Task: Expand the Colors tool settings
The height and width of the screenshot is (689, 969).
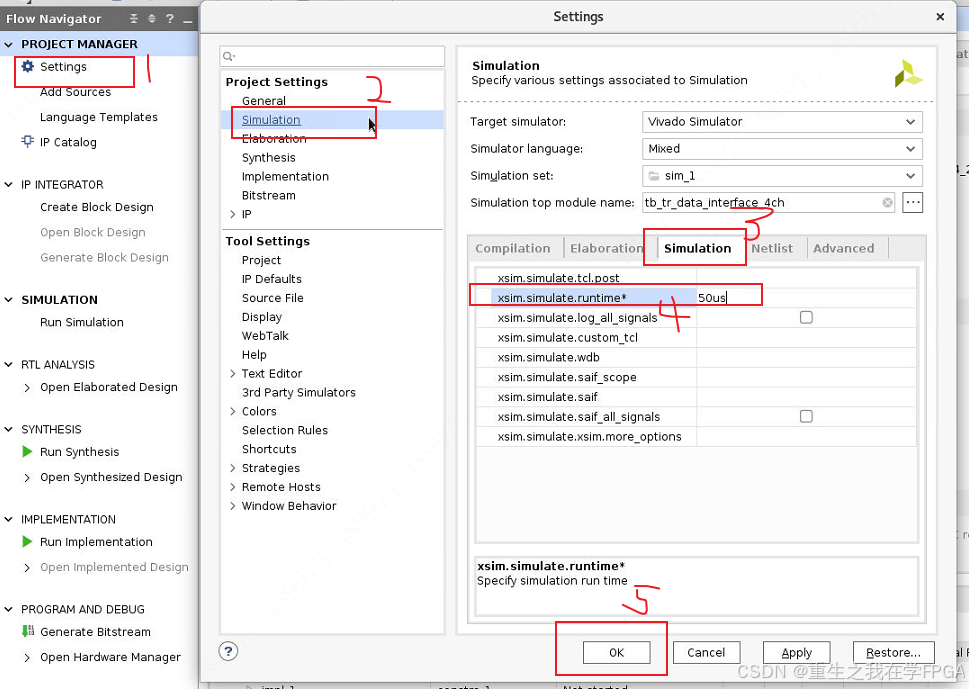Action: [233, 411]
